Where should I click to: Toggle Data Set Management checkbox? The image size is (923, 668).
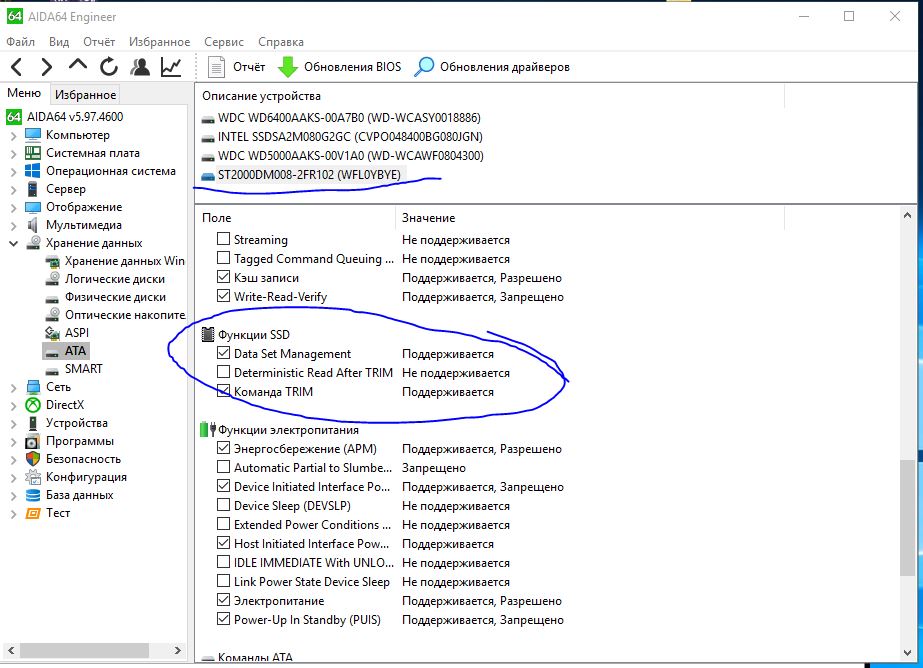point(223,353)
